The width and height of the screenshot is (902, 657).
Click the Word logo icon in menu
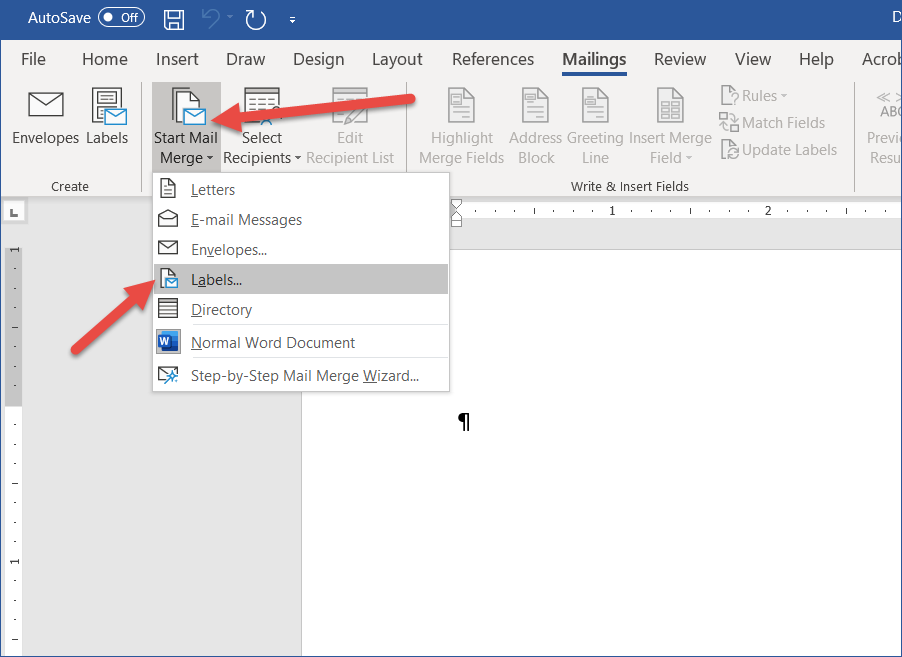(x=168, y=342)
